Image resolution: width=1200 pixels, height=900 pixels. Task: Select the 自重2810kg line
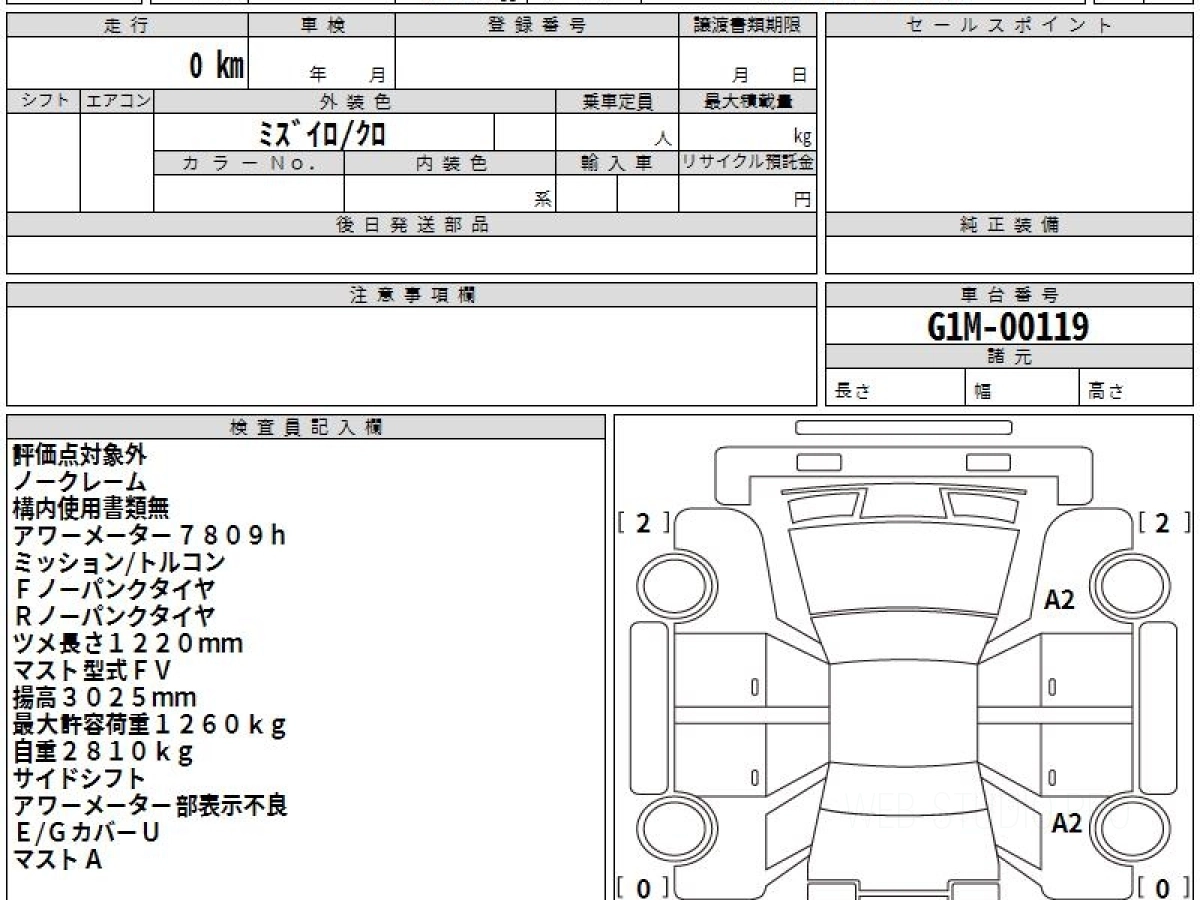click(102, 751)
